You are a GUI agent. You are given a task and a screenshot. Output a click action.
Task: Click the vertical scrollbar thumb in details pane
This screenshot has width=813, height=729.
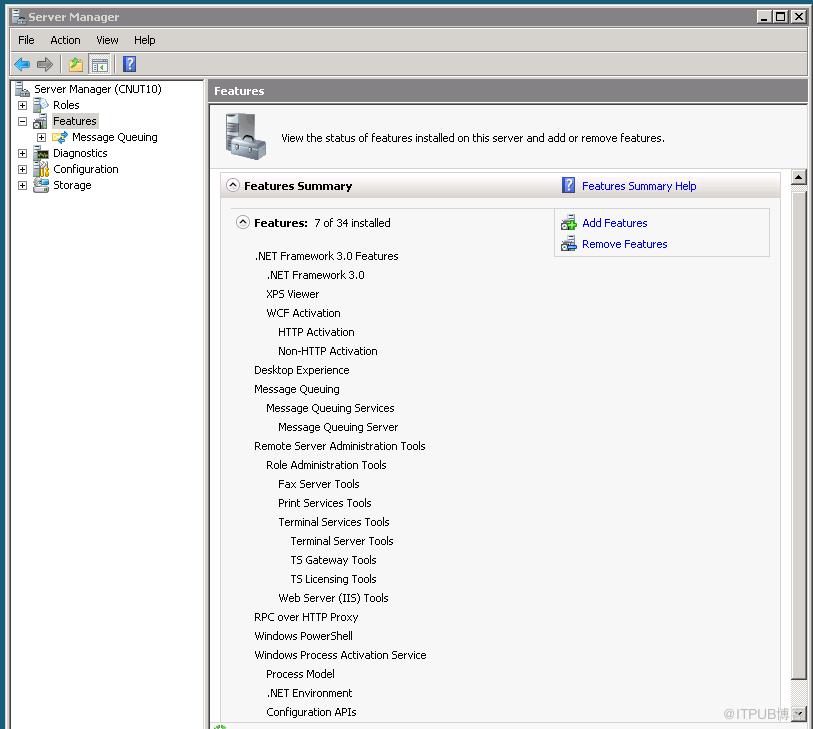tap(798, 435)
